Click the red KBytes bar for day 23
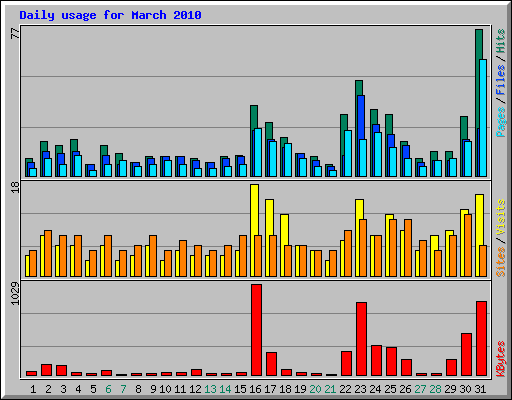512x400 pixels. point(361,339)
